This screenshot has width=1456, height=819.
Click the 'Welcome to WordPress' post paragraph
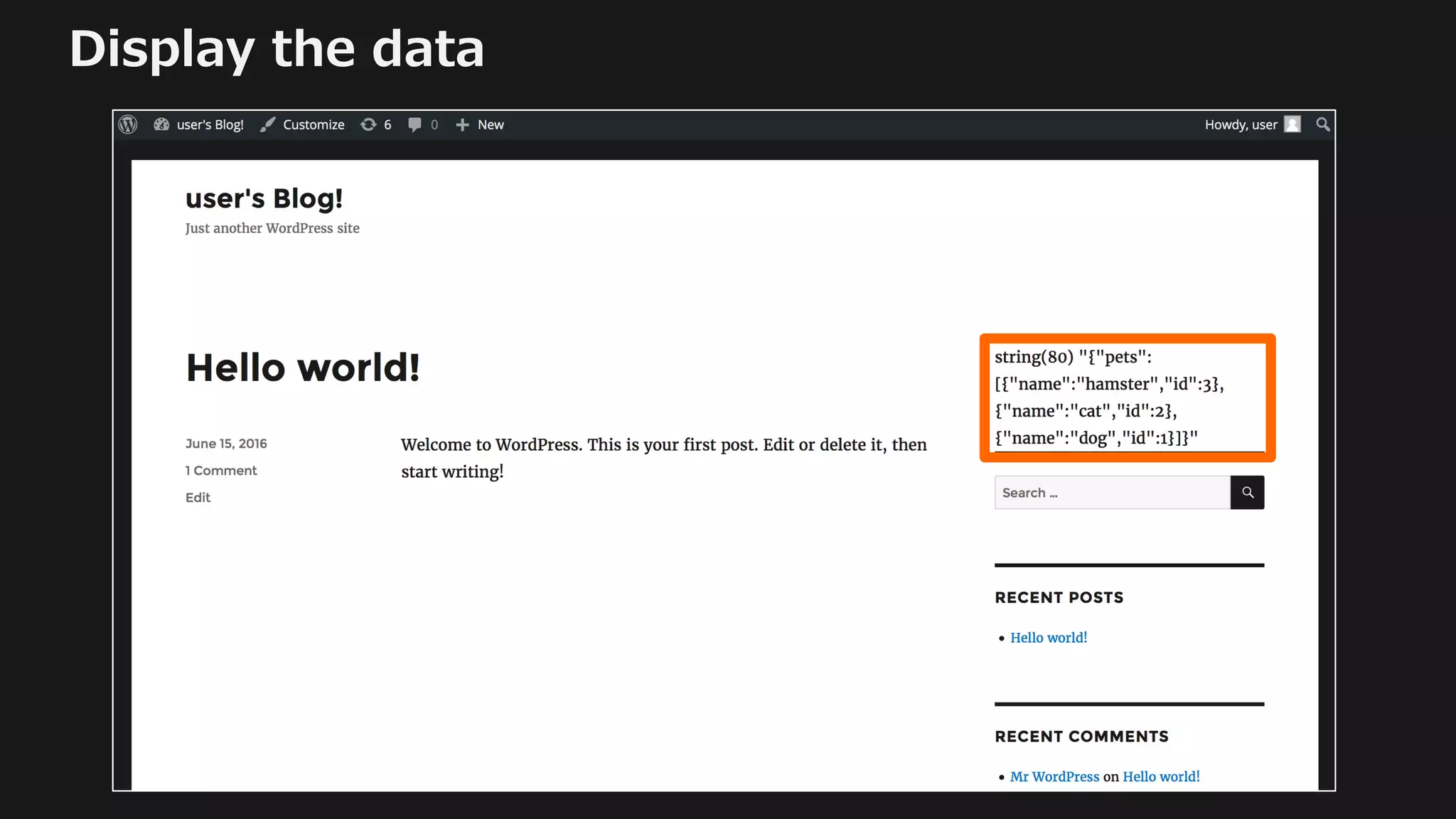[x=664, y=458]
